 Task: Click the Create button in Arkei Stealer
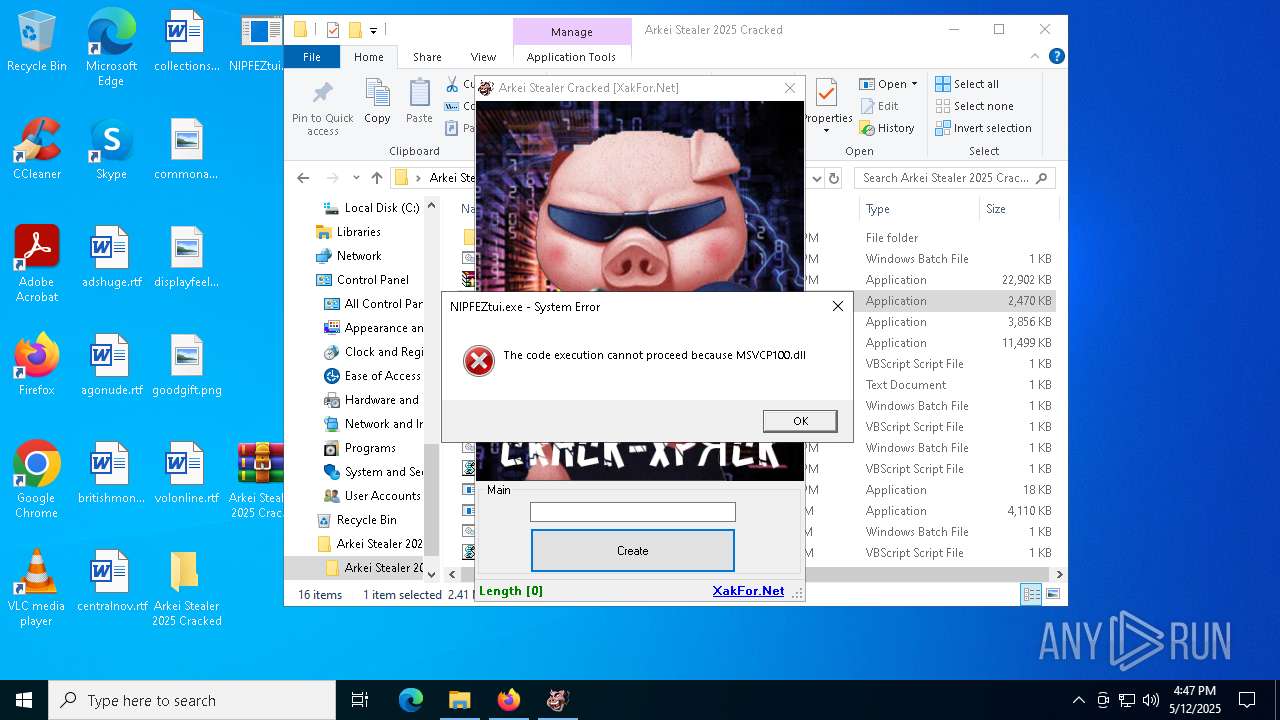click(632, 551)
